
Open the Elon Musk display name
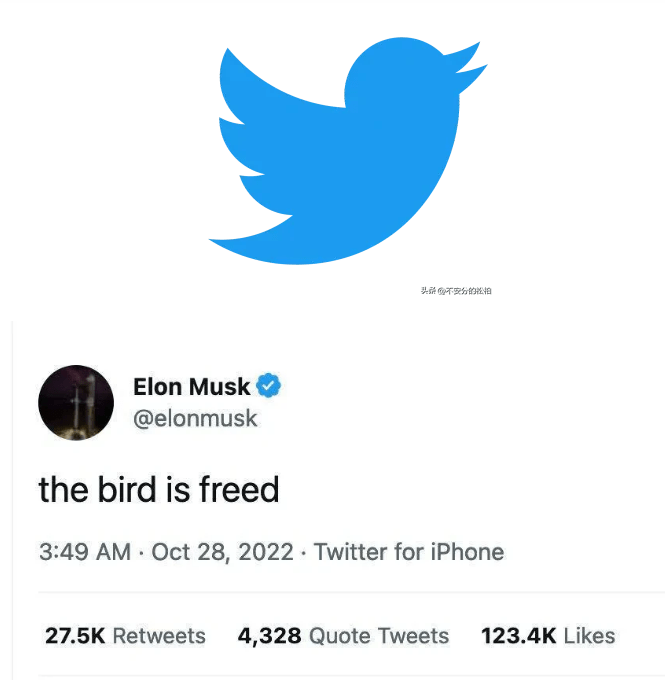click(191, 386)
